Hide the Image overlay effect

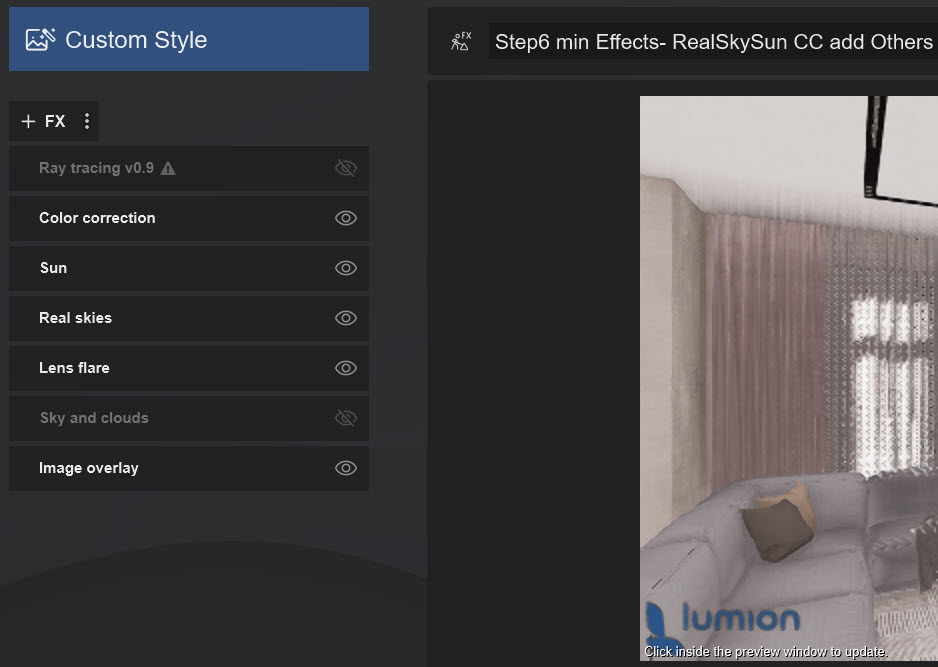(x=345, y=468)
